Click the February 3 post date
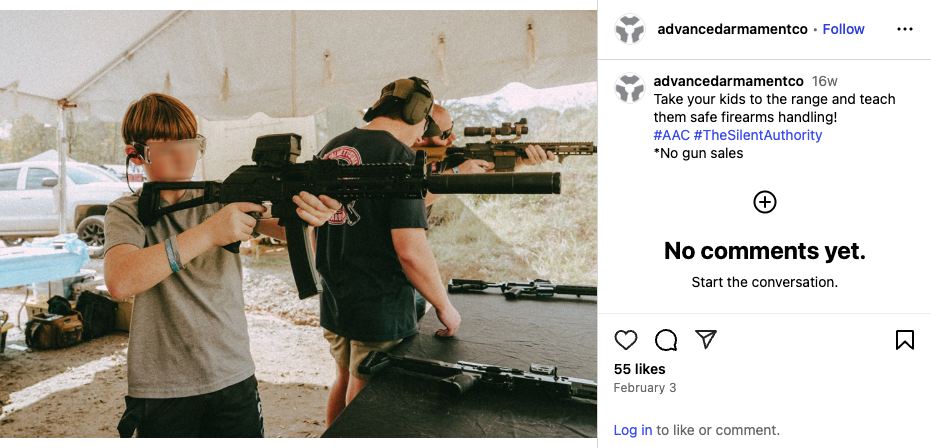 coord(645,388)
